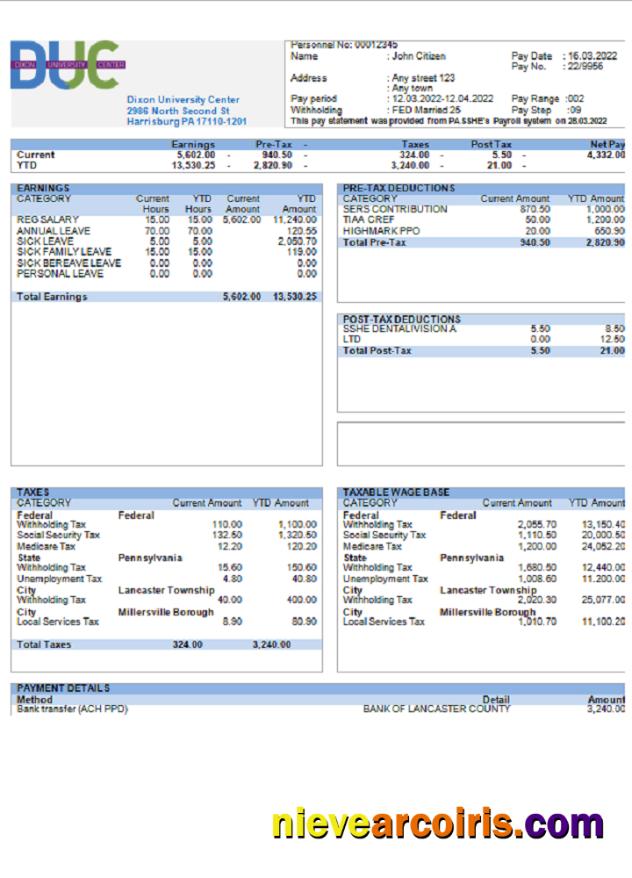Click the DUC logo
Image resolution: width=632 pixels, height=878 pixels.
64,65
